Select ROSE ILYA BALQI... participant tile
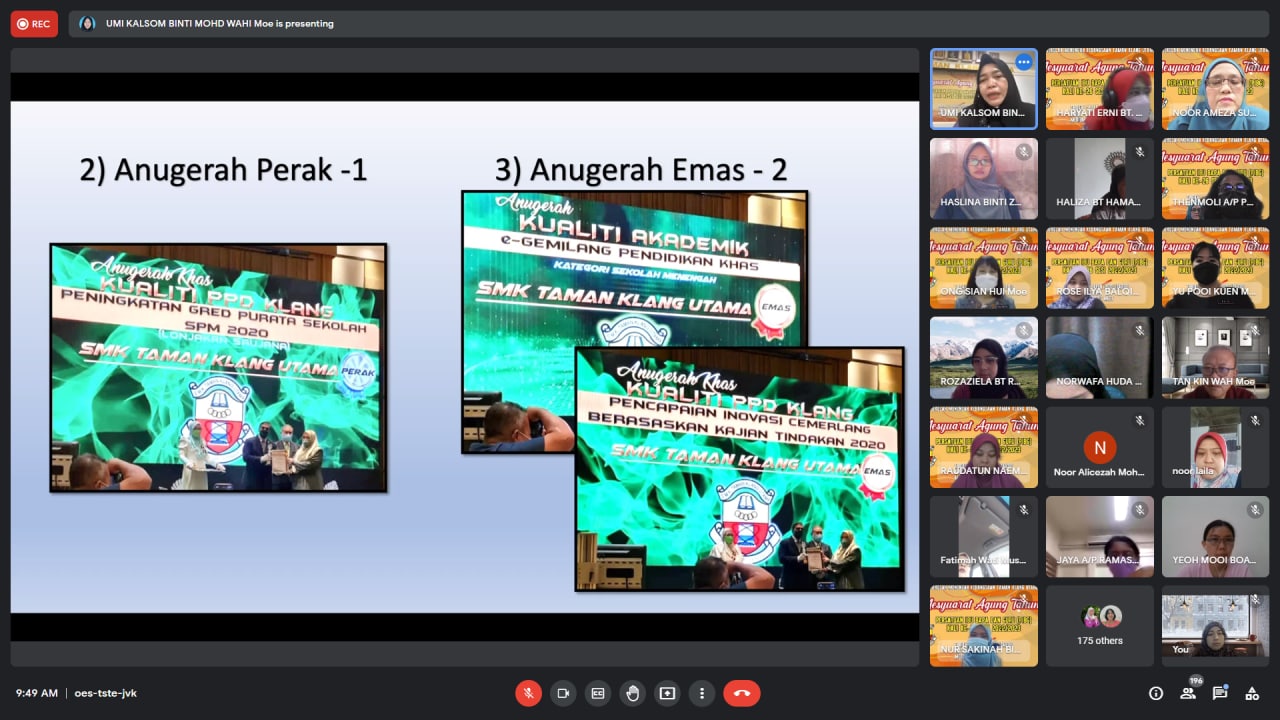 click(x=1100, y=268)
